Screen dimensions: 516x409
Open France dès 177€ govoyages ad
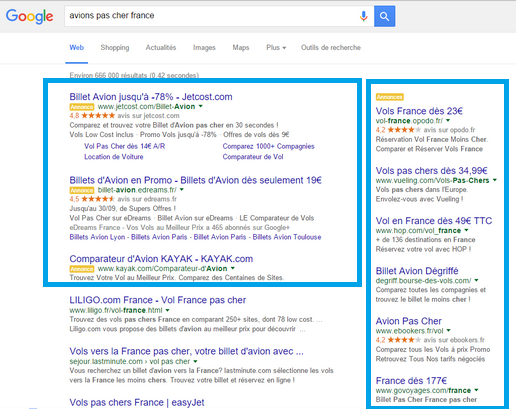411,381
